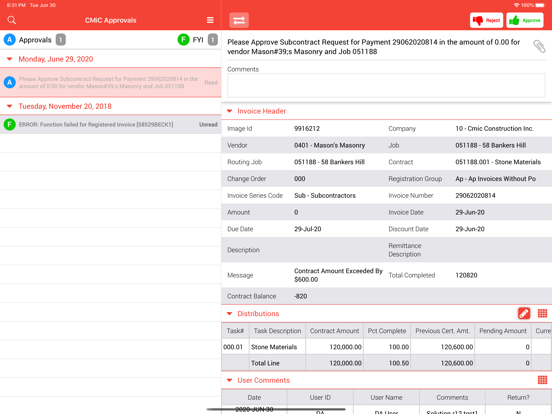
Task: Open the Distributions grid view icon
Action: coord(542,313)
